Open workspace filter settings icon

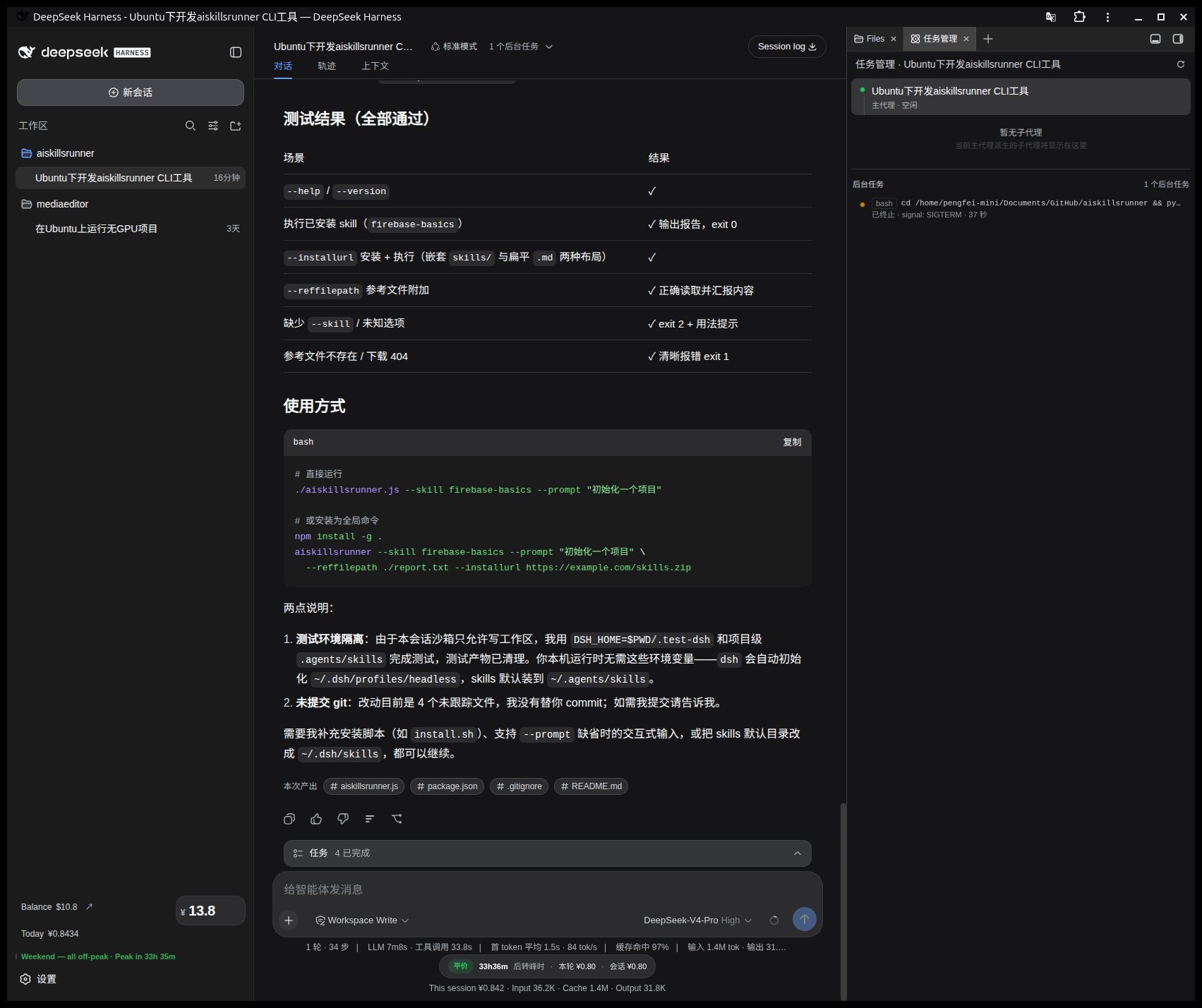213,126
